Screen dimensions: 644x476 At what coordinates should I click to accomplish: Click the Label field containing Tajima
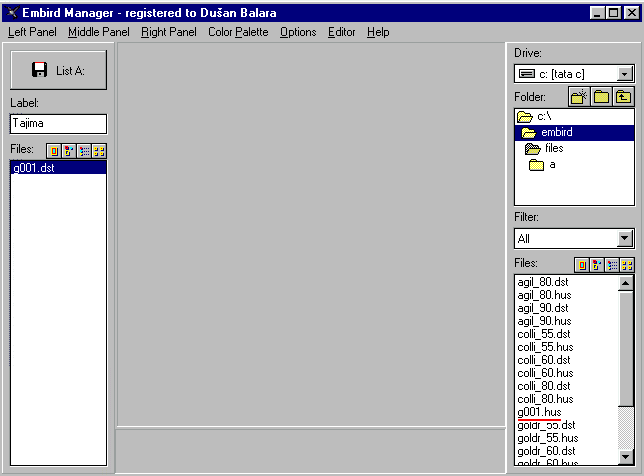tap(58, 124)
